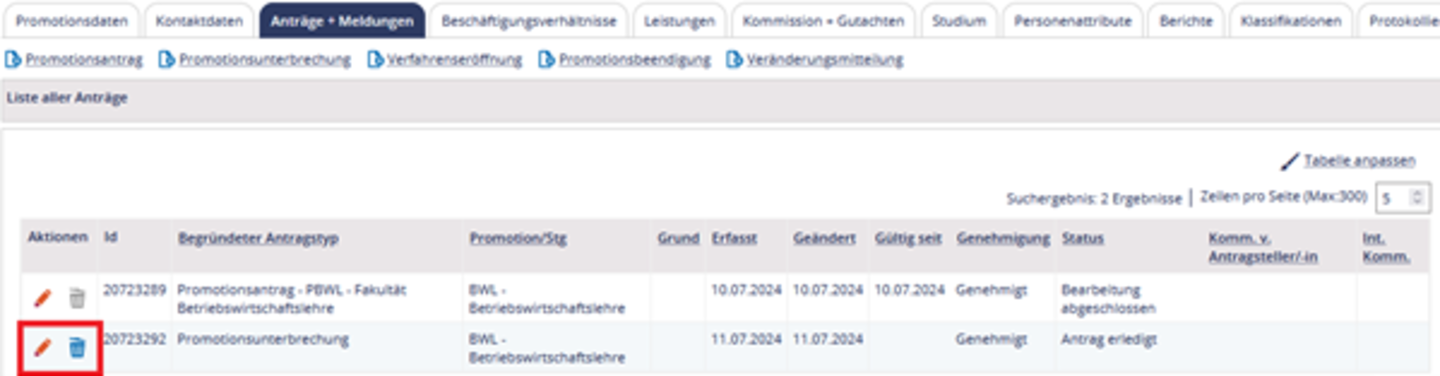Open the Promotionsbeendigung link
The image size is (1440, 376).
(634, 60)
